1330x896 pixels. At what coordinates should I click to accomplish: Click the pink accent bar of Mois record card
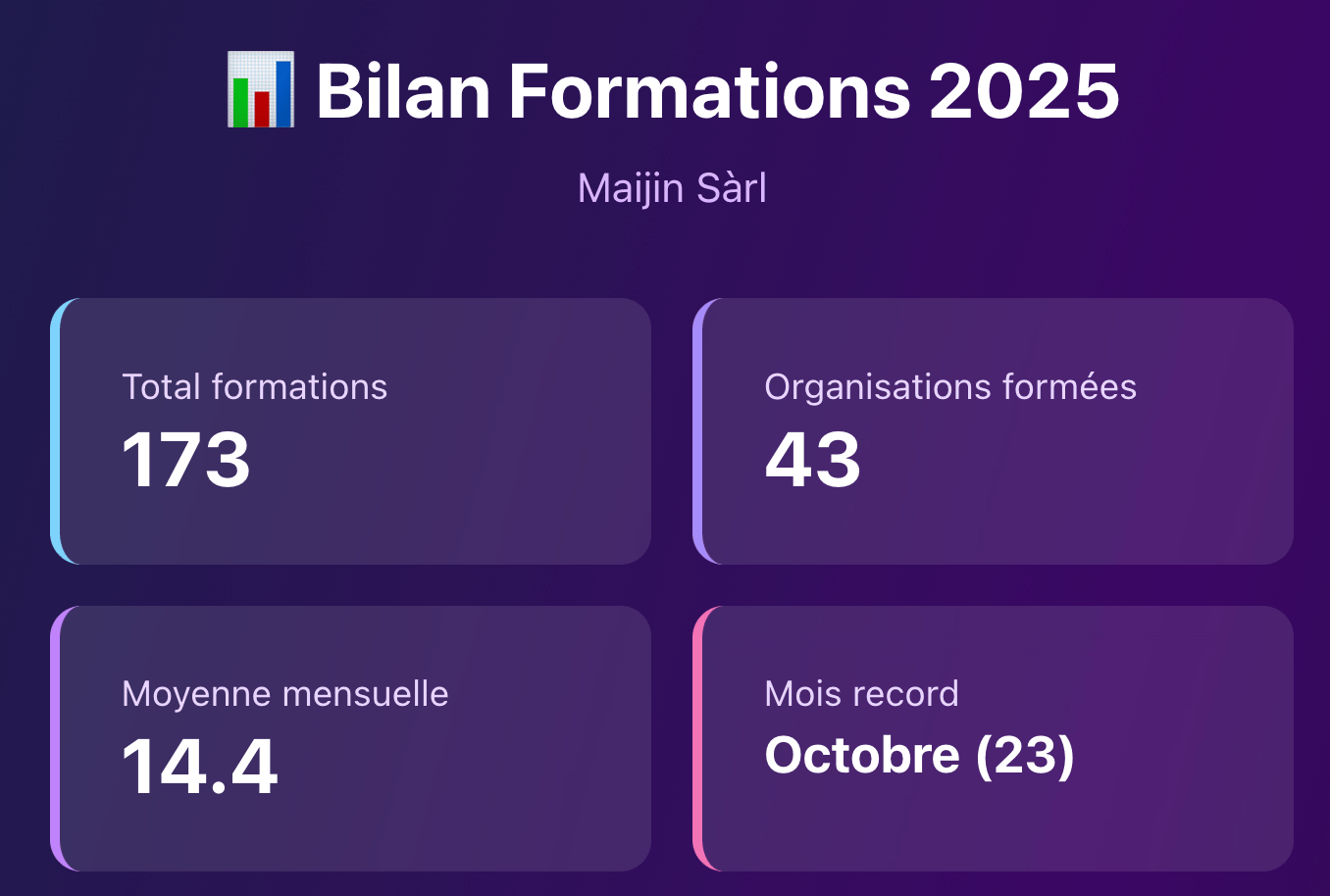click(x=697, y=738)
